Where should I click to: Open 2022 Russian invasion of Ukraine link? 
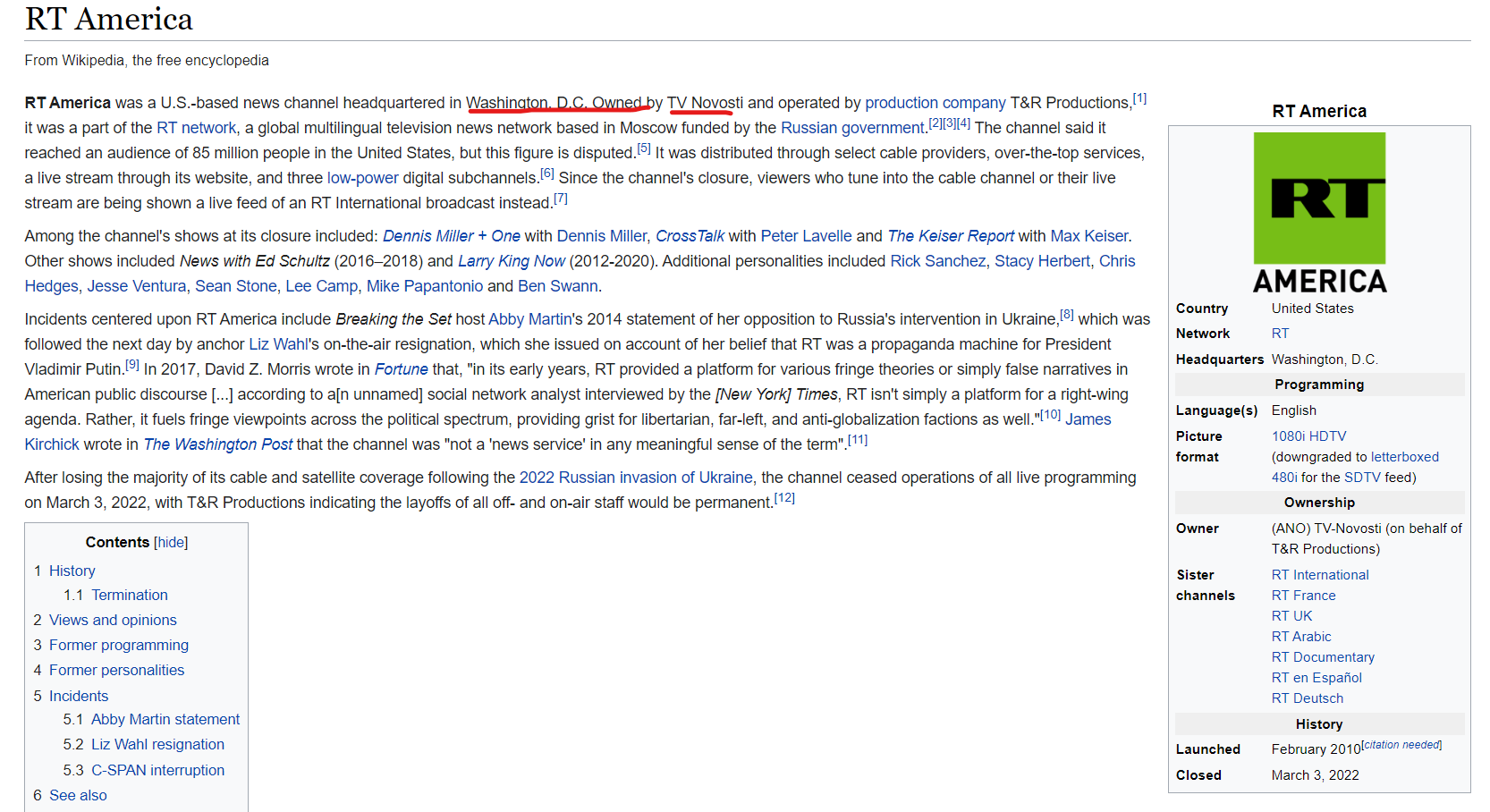(636, 478)
